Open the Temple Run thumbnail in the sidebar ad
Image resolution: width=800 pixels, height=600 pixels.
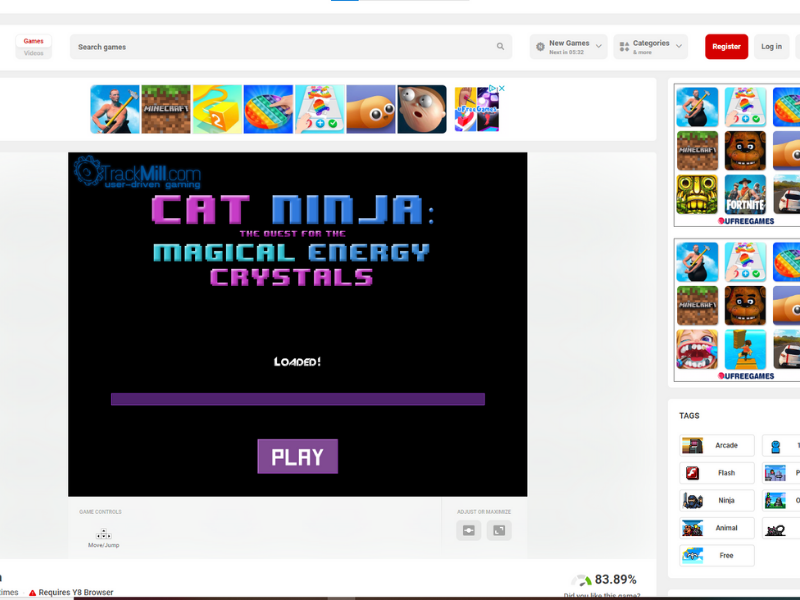point(697,194)
